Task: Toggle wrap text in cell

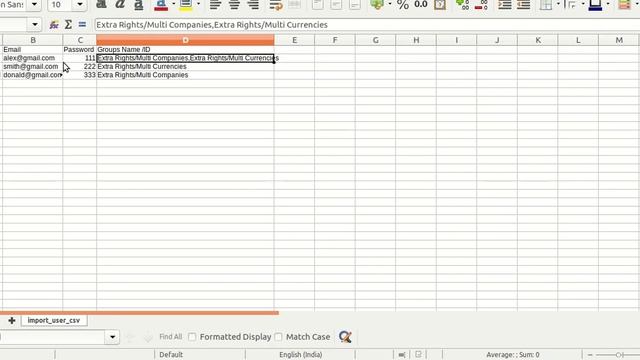Action: pyautogui.click(x=276, y=5)
